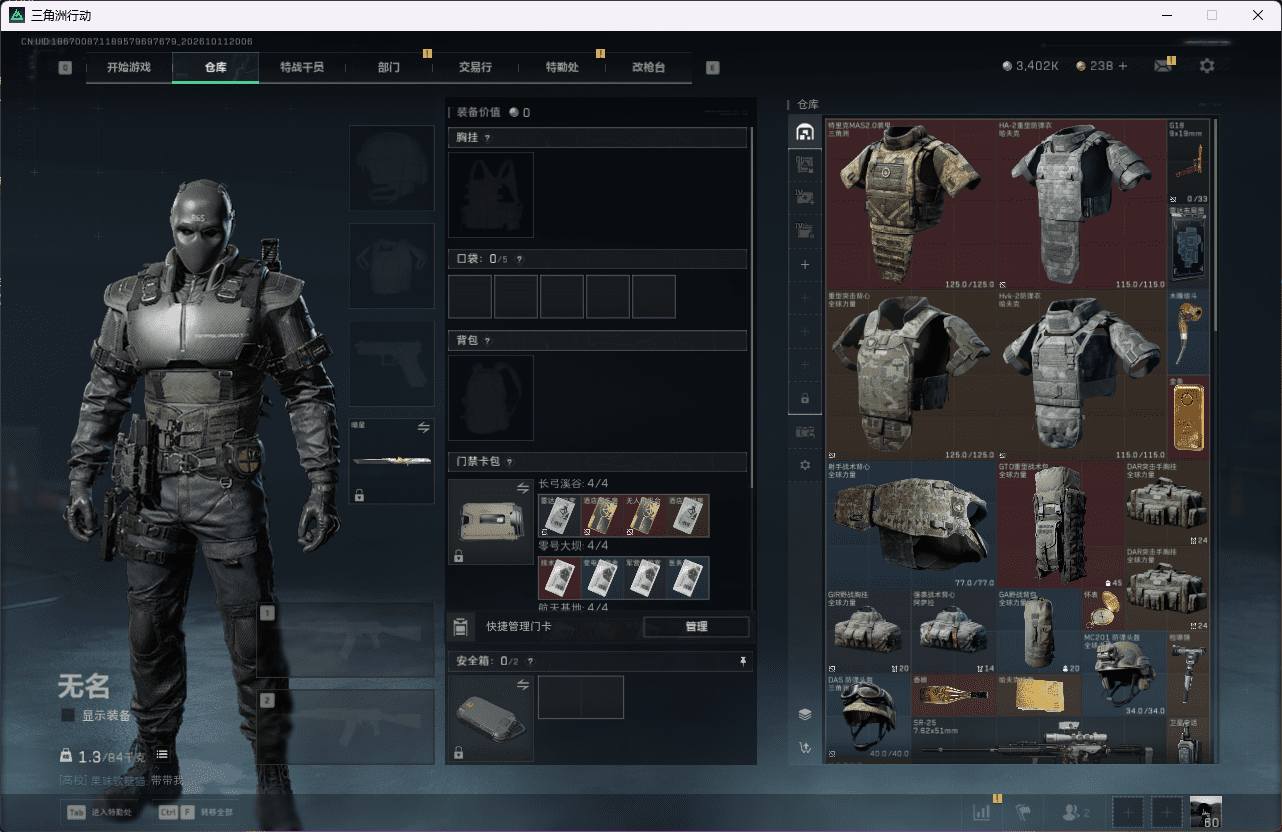The height and width of the screenshot is (832, 1282).
Task: Click the stacked layers sort icon
Action: point(805,714)
